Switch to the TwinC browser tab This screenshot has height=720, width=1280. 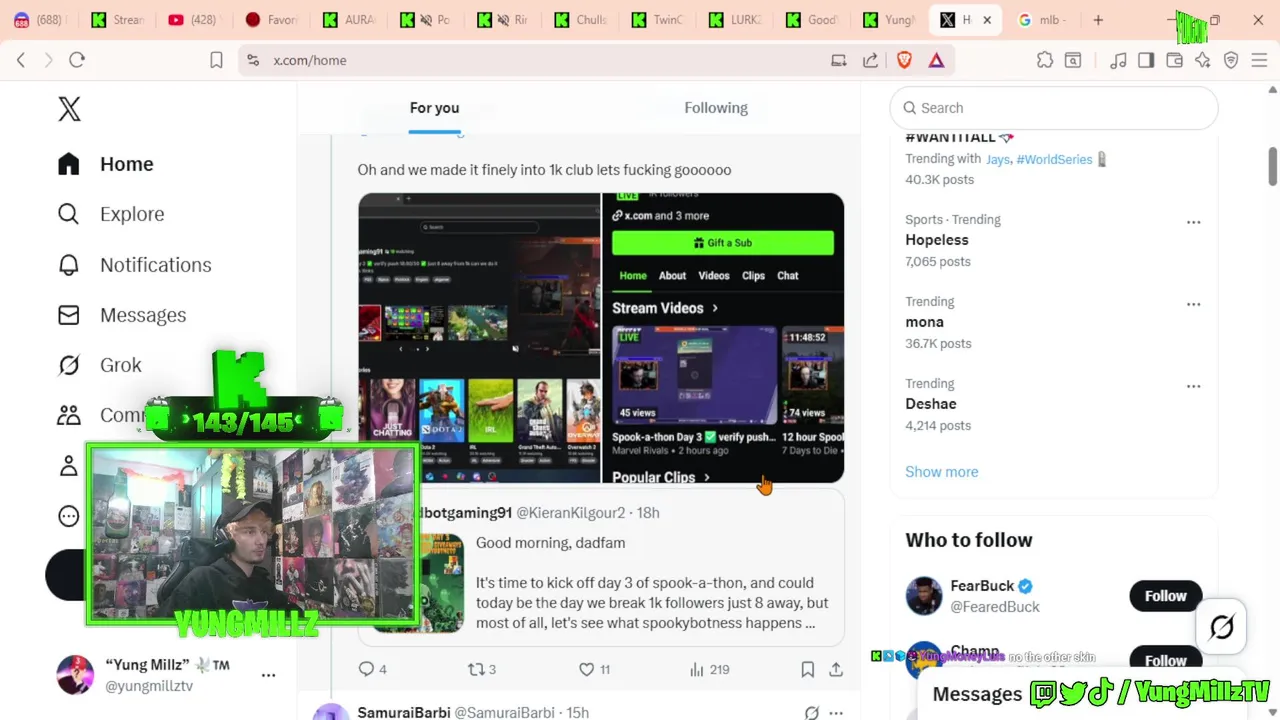(658, 20)
